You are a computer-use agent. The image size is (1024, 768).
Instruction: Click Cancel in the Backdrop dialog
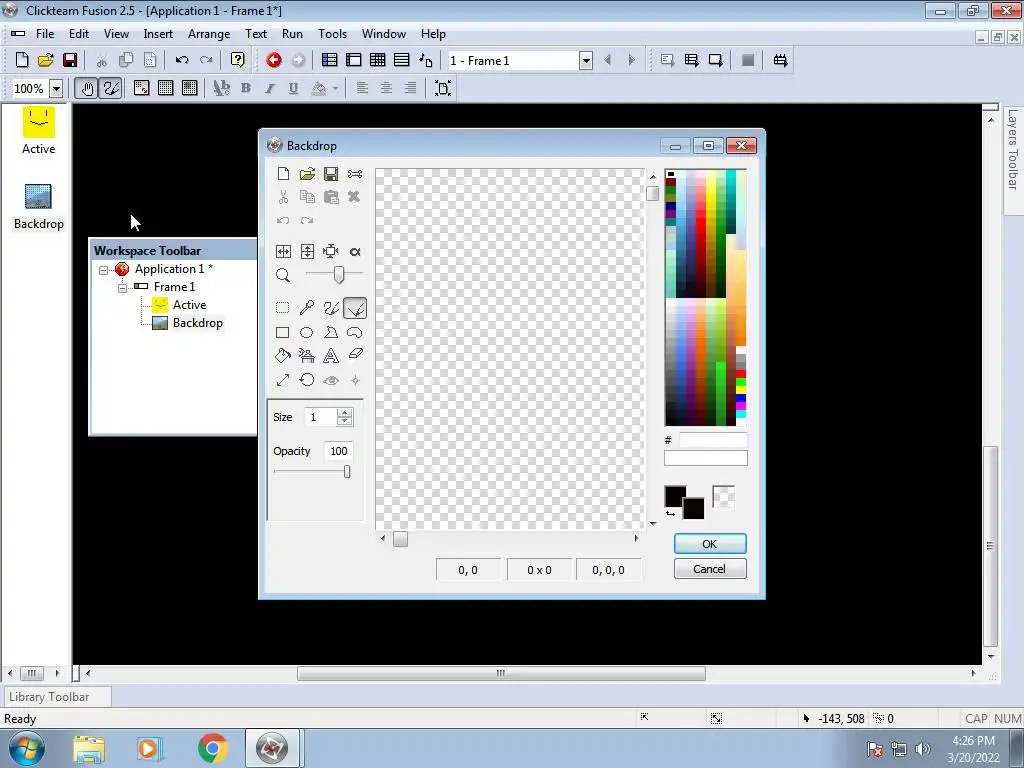point(710,569)
